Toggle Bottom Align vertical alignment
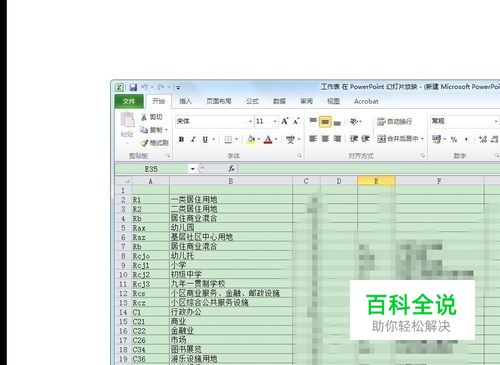 pyautogui.click(x=337, y=122)
